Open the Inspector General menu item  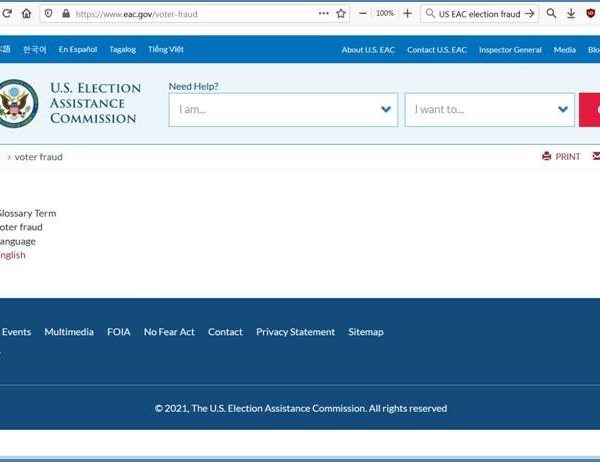[510, 50]
